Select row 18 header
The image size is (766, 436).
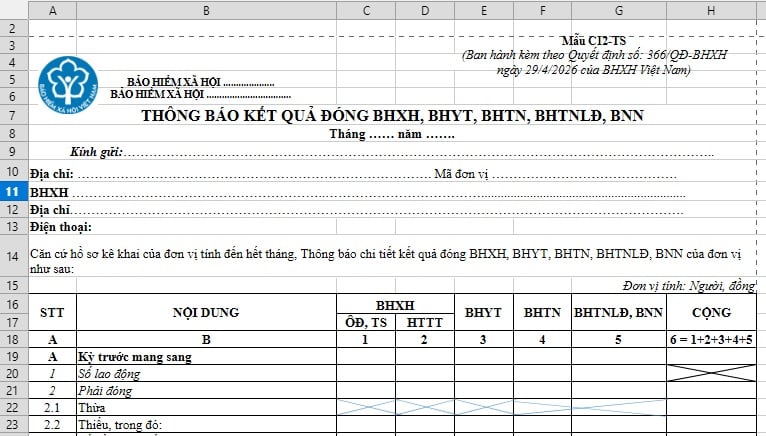(x=14, y=339)
